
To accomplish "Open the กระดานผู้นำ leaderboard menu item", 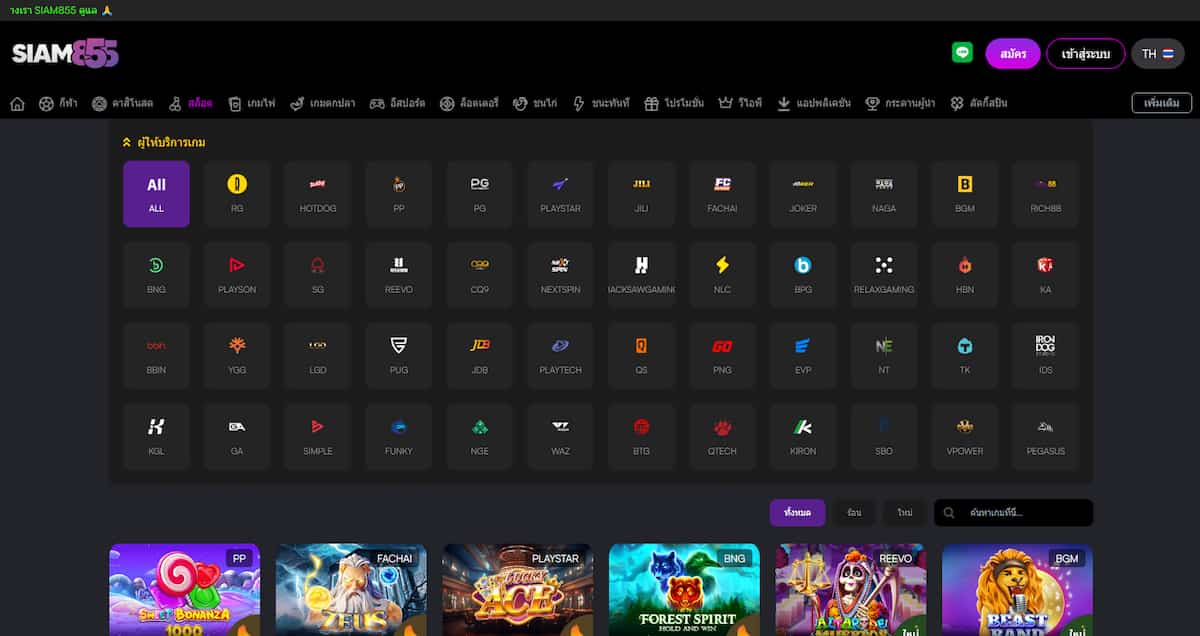I will coord(900,103).
